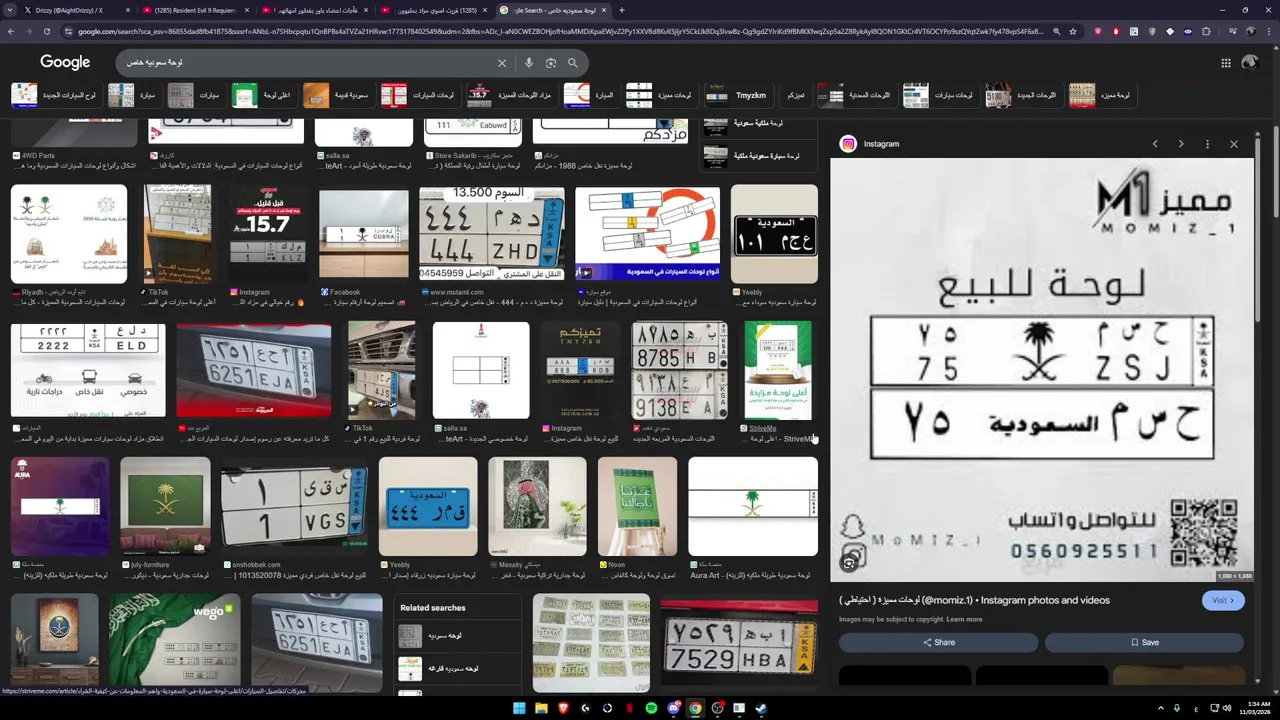Viewport: 1280px width, 720px height.
Task: Open Brave browser from taskbar
Action: (x=563, y=708)
